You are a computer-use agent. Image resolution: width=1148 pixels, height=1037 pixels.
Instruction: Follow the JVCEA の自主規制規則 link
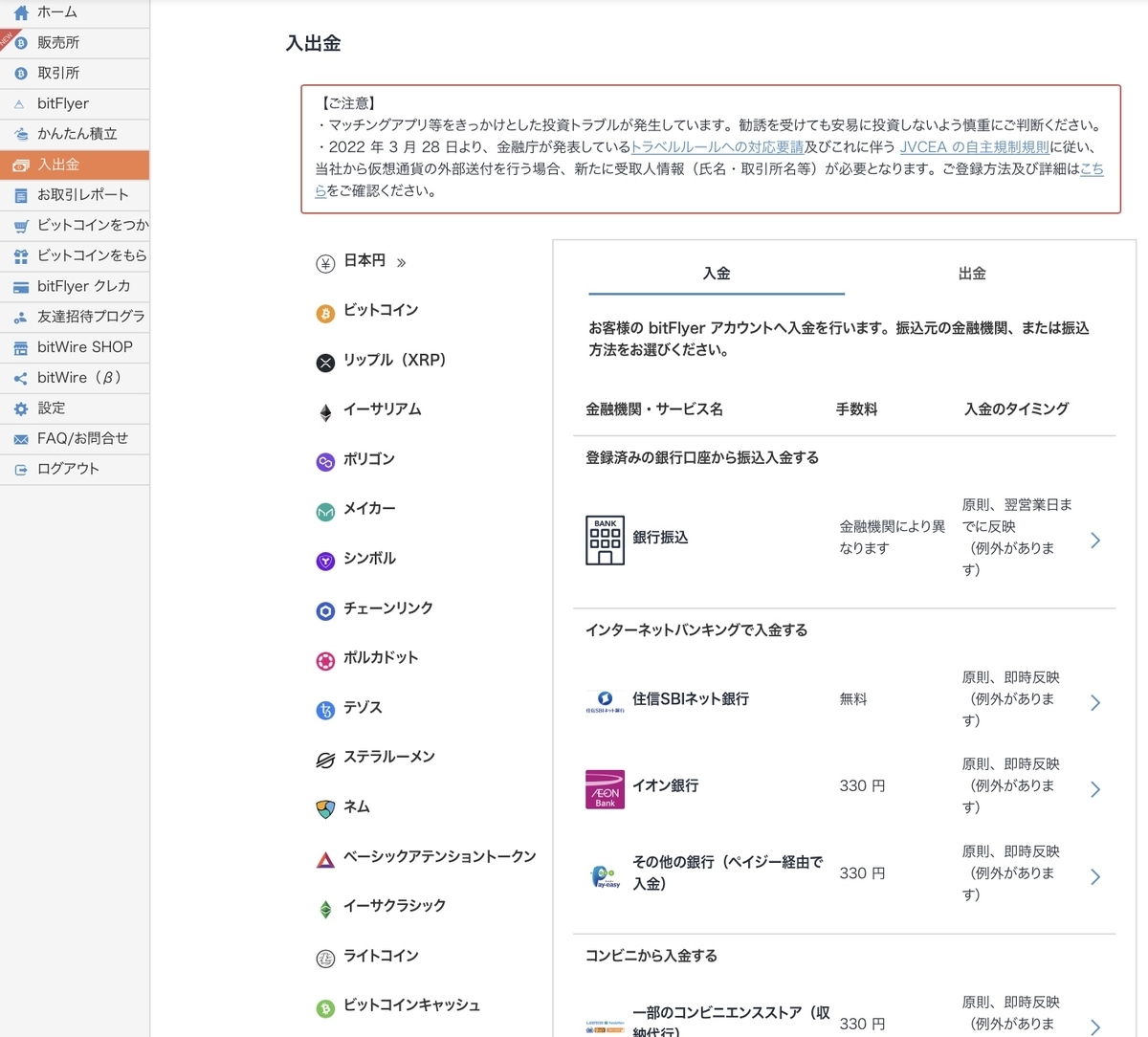975,146
